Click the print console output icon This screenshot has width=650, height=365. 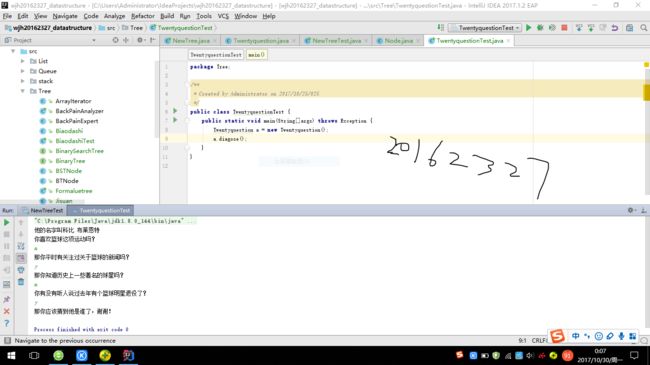21,270
